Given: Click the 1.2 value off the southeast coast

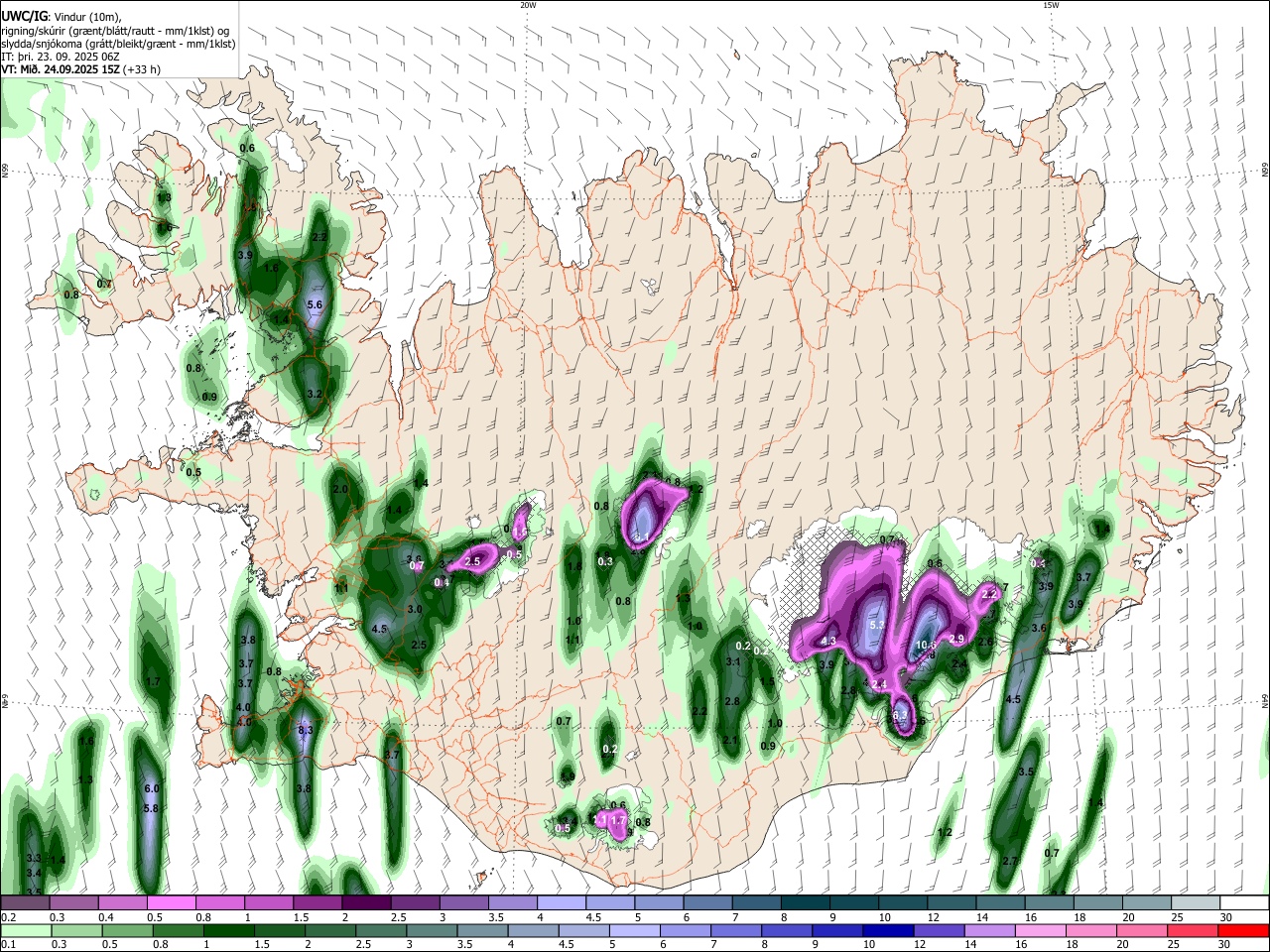Looking at the screenshot, I should [x=945, y=832].
